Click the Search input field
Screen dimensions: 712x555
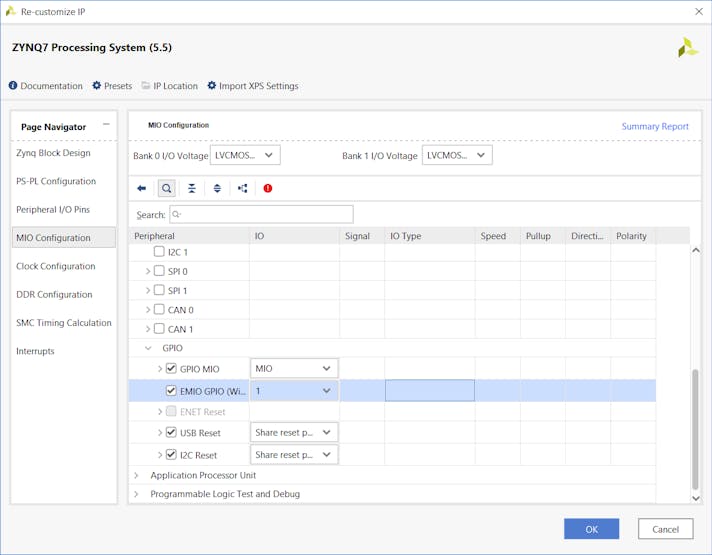click(261, 214)
